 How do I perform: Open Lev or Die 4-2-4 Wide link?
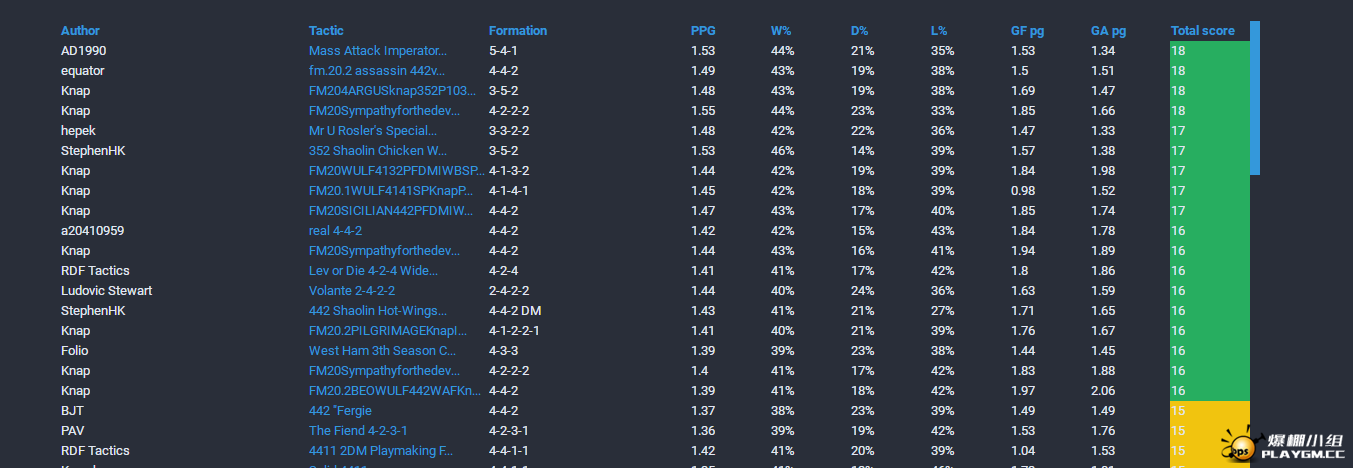tap(373, 271)
